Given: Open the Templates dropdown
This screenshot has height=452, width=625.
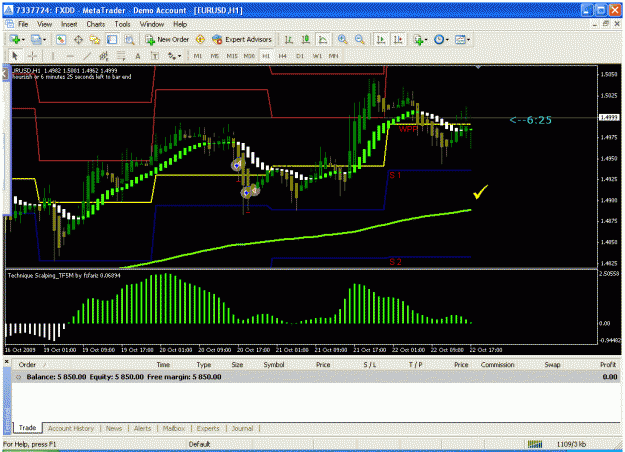Looking at the screenshot, I should click(462, 39).
